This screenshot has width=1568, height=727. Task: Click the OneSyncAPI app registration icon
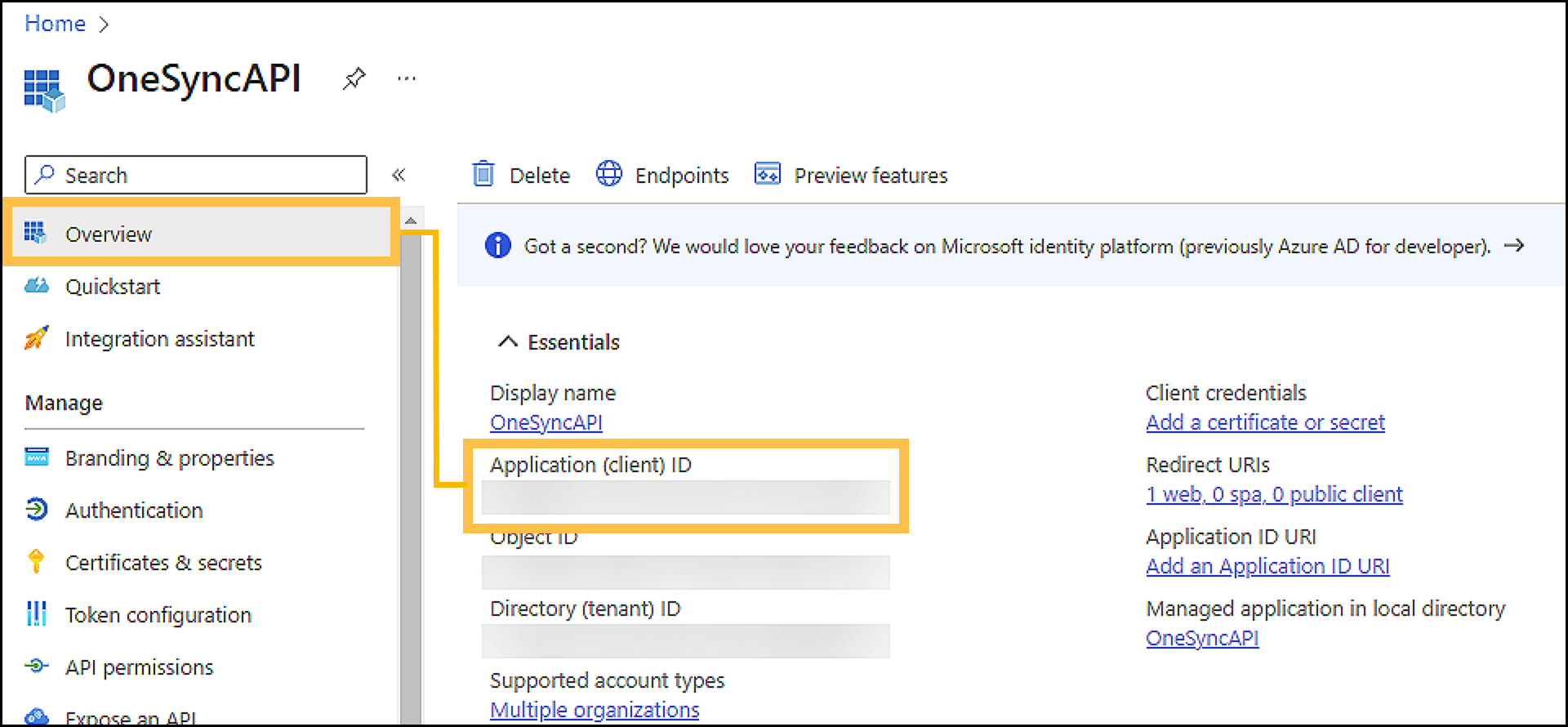point(43,89)
